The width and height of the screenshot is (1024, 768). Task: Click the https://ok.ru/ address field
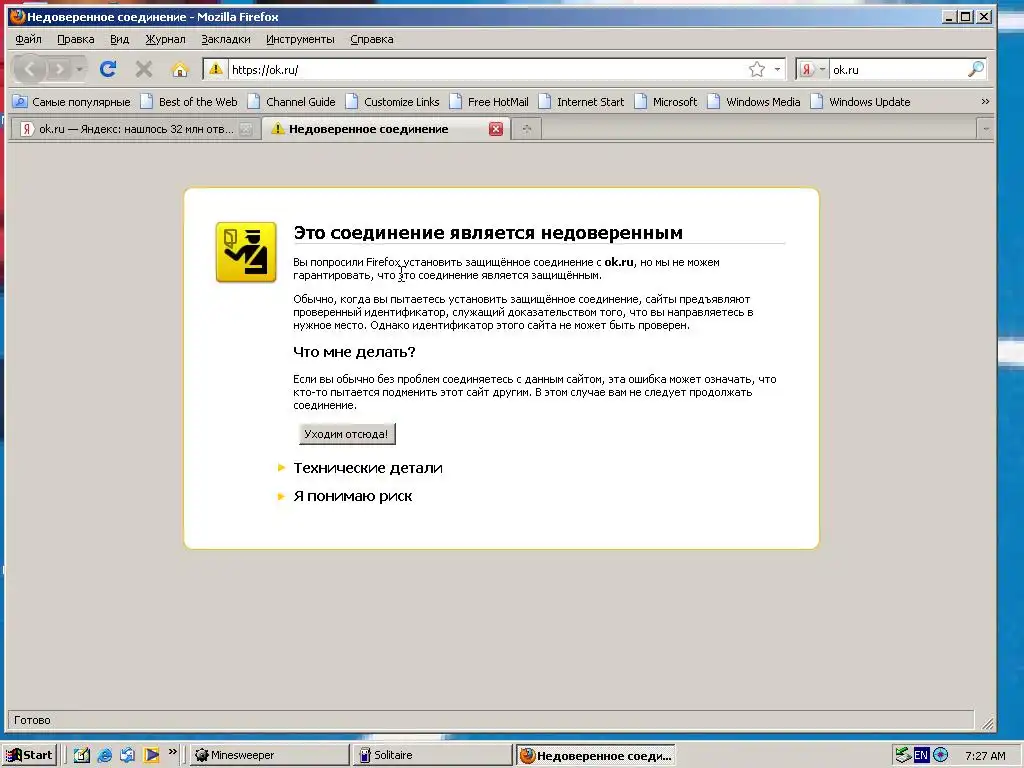(486, 69)
